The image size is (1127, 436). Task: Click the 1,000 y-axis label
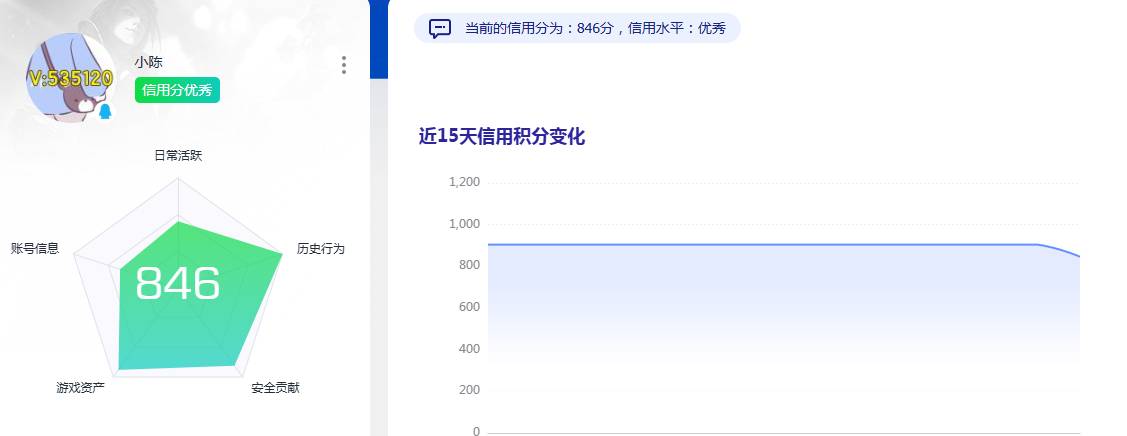pyautogui.click(x=464, y=223)
